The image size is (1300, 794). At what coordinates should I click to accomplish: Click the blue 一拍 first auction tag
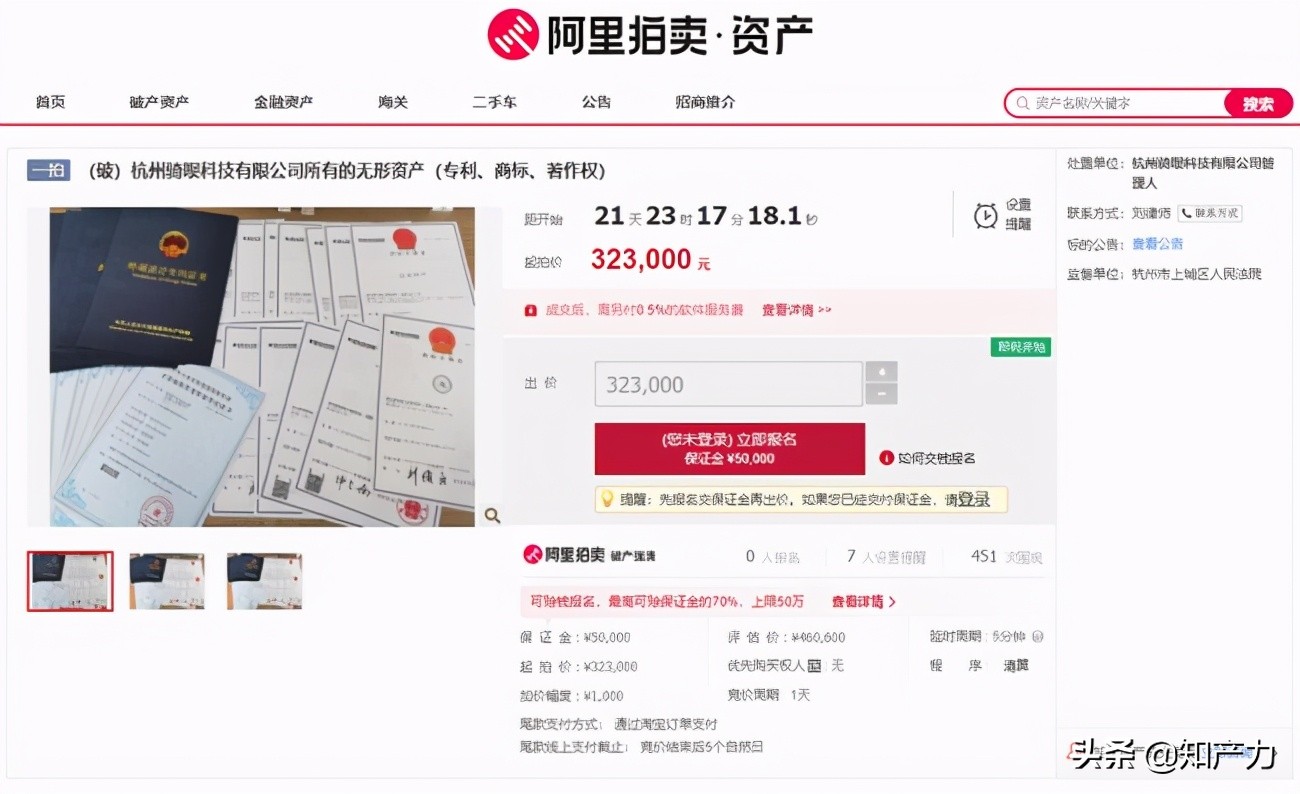[x=48, y=171]
